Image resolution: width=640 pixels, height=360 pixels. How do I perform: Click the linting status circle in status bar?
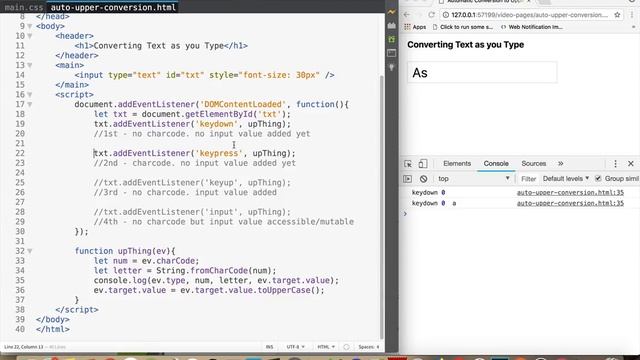click(346, 347)
